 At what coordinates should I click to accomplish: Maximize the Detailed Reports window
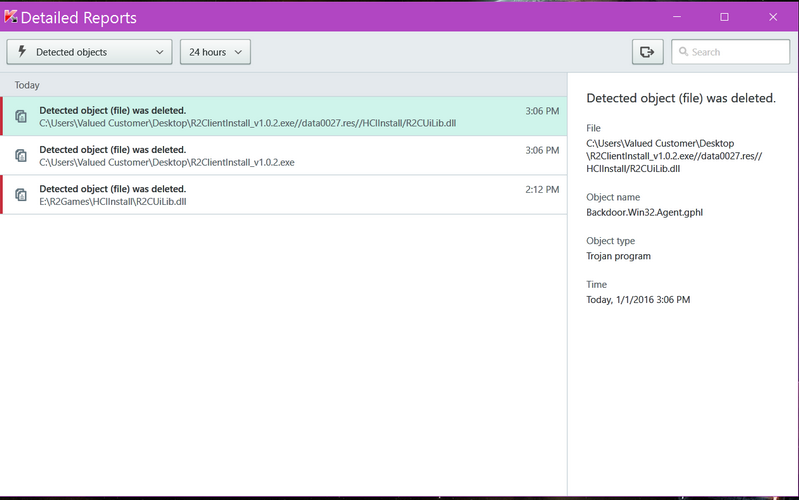(x=724, y=17)
